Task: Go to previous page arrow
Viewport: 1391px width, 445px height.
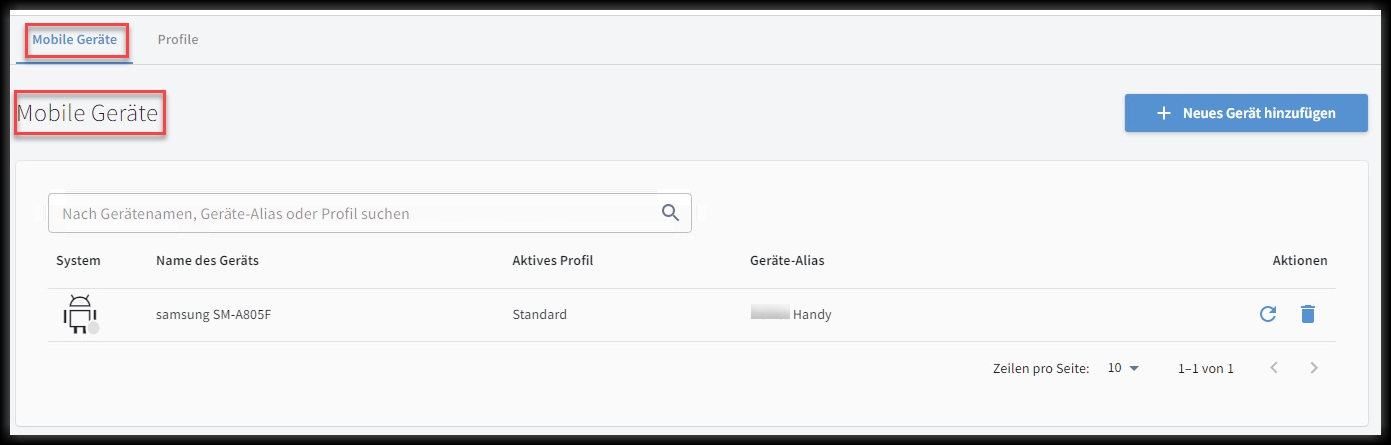Action: tap(1274, 368)
